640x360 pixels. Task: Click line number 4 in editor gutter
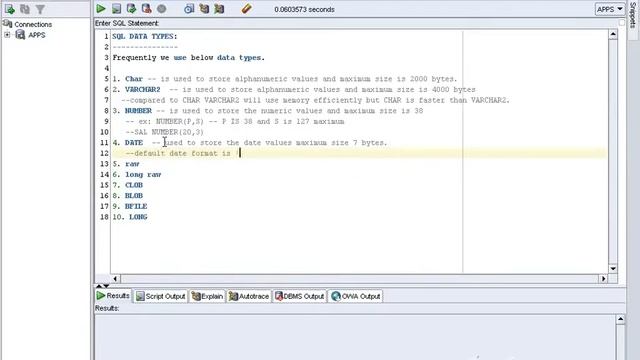[106, 68]
